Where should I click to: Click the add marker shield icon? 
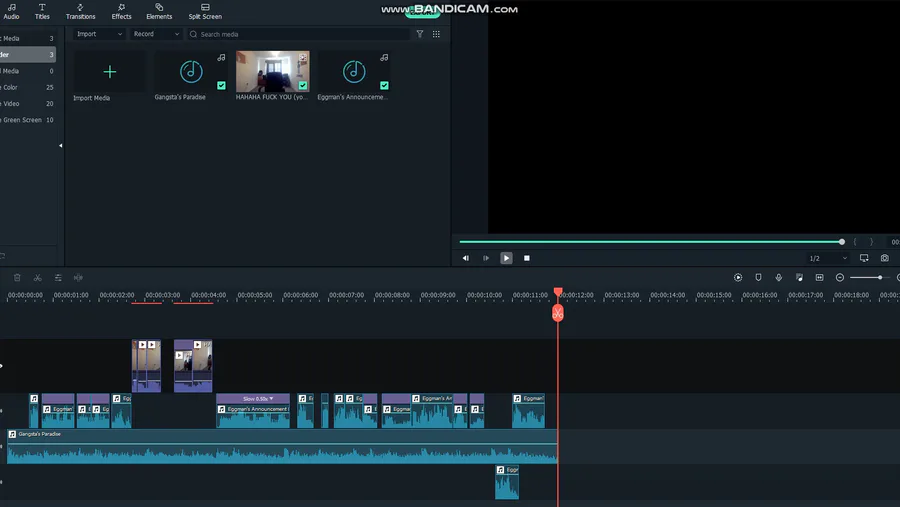[758, 278]
